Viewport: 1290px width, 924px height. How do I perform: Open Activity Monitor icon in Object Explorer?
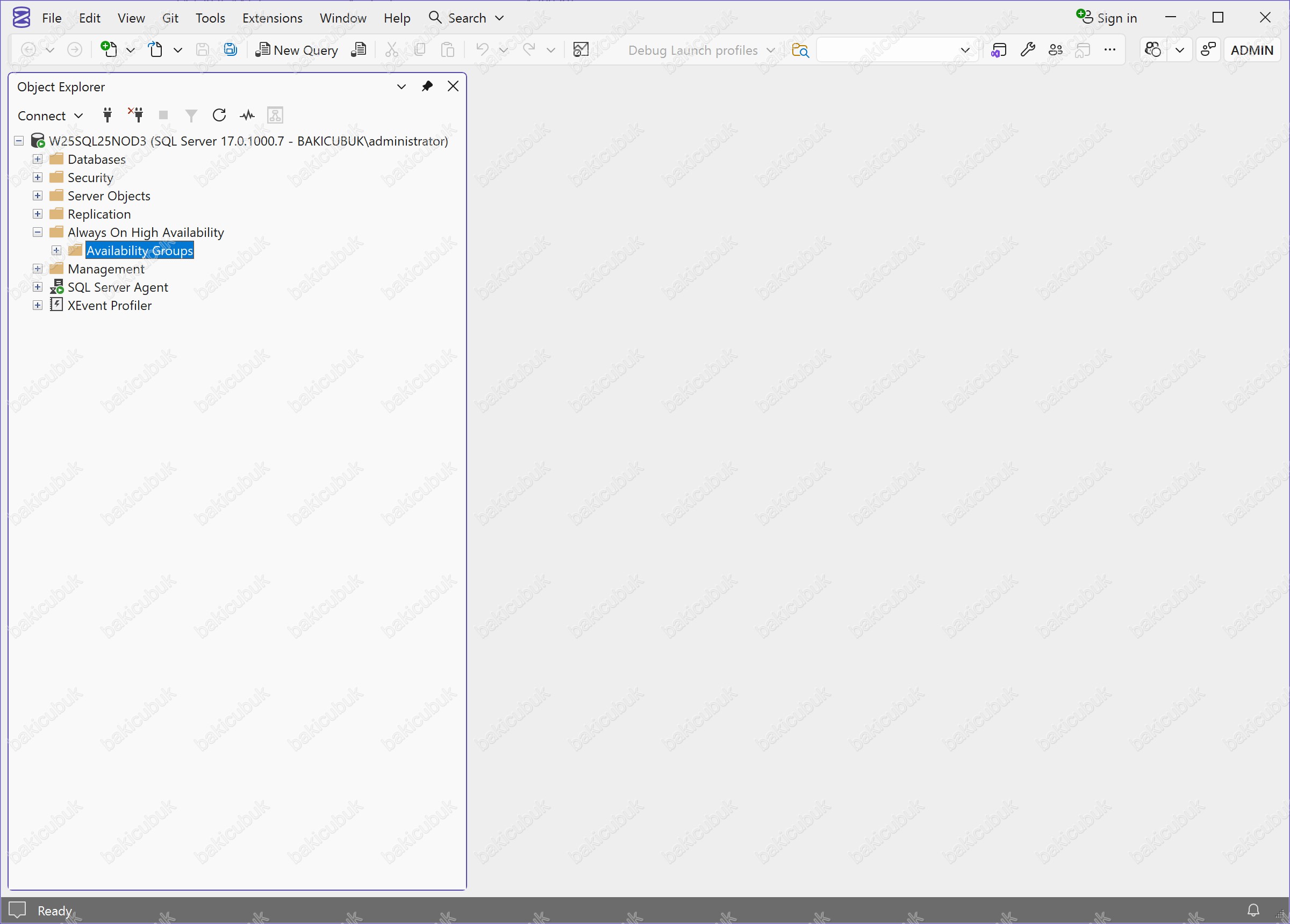point(247,115)
